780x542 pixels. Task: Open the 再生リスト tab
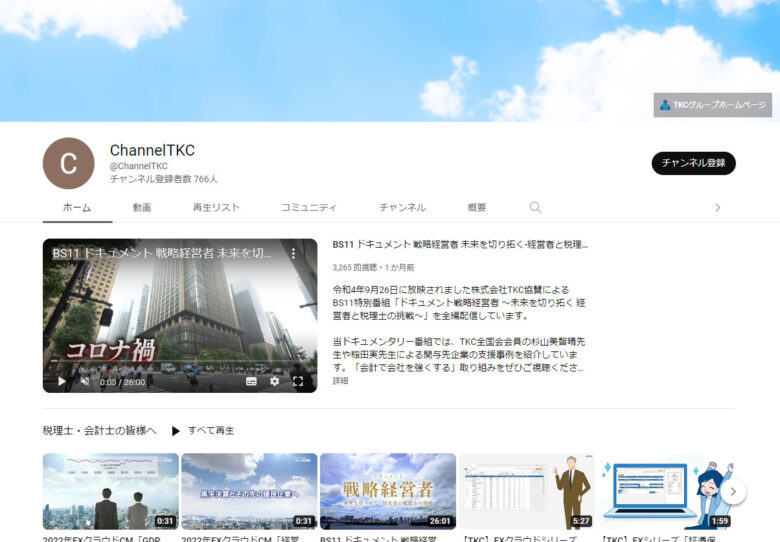pyautogui.click(x=216, y=207)
